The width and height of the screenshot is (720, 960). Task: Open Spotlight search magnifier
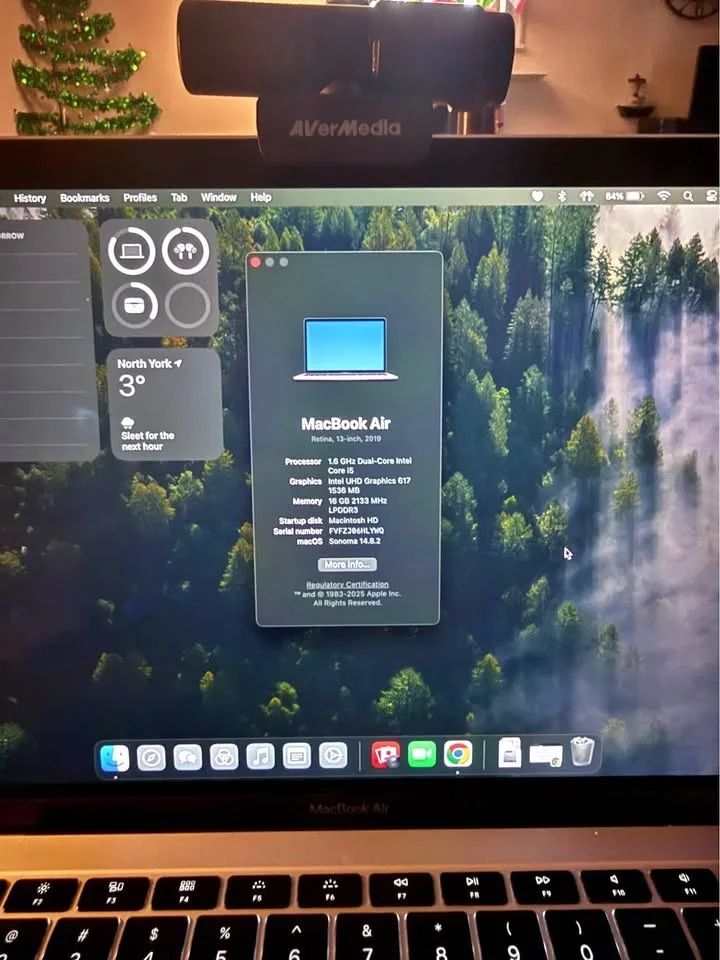point(688,196)
